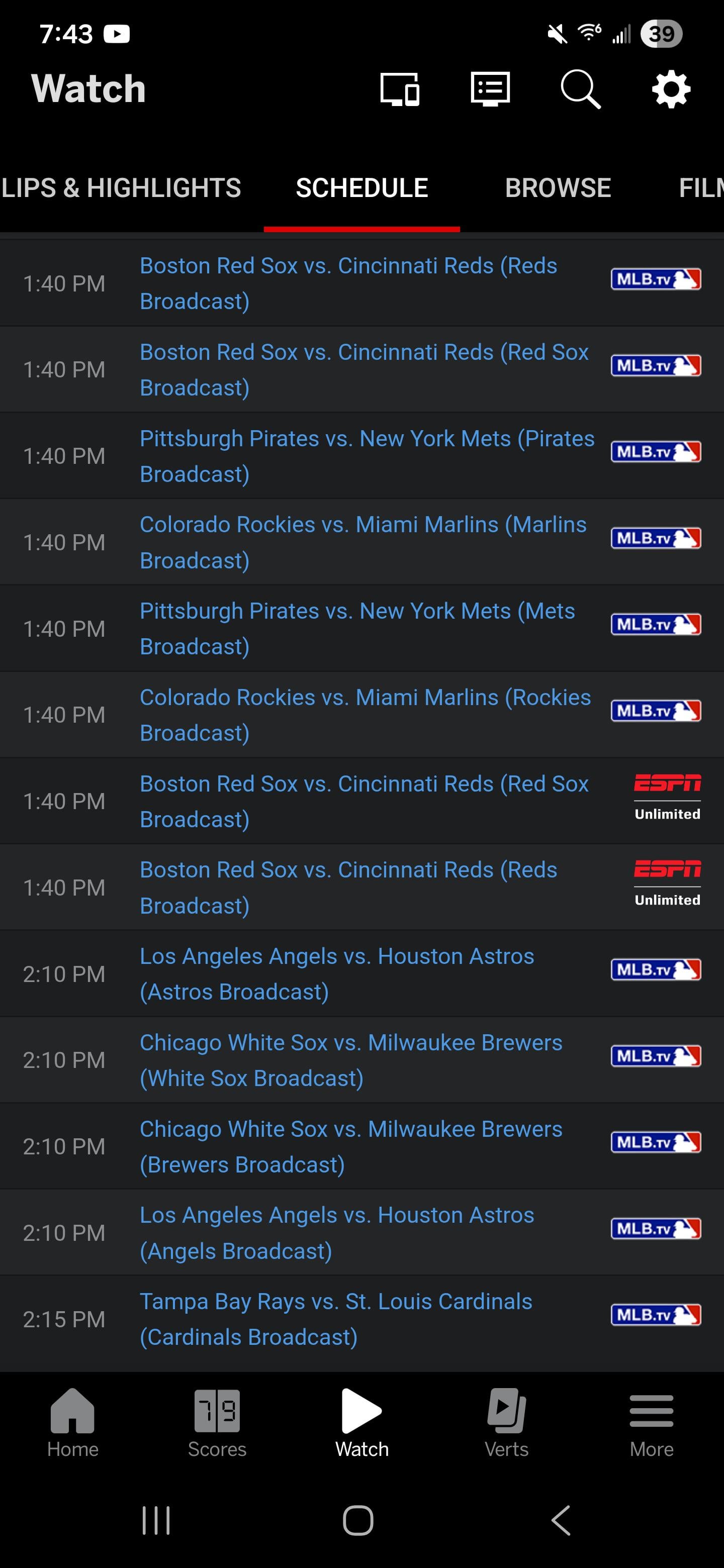Viewport: 724px width, 1568px height.
Task: Open Los Angeles Angels vs. Houston Astros (Astros Broadcast)
Action: coord(337,974)
